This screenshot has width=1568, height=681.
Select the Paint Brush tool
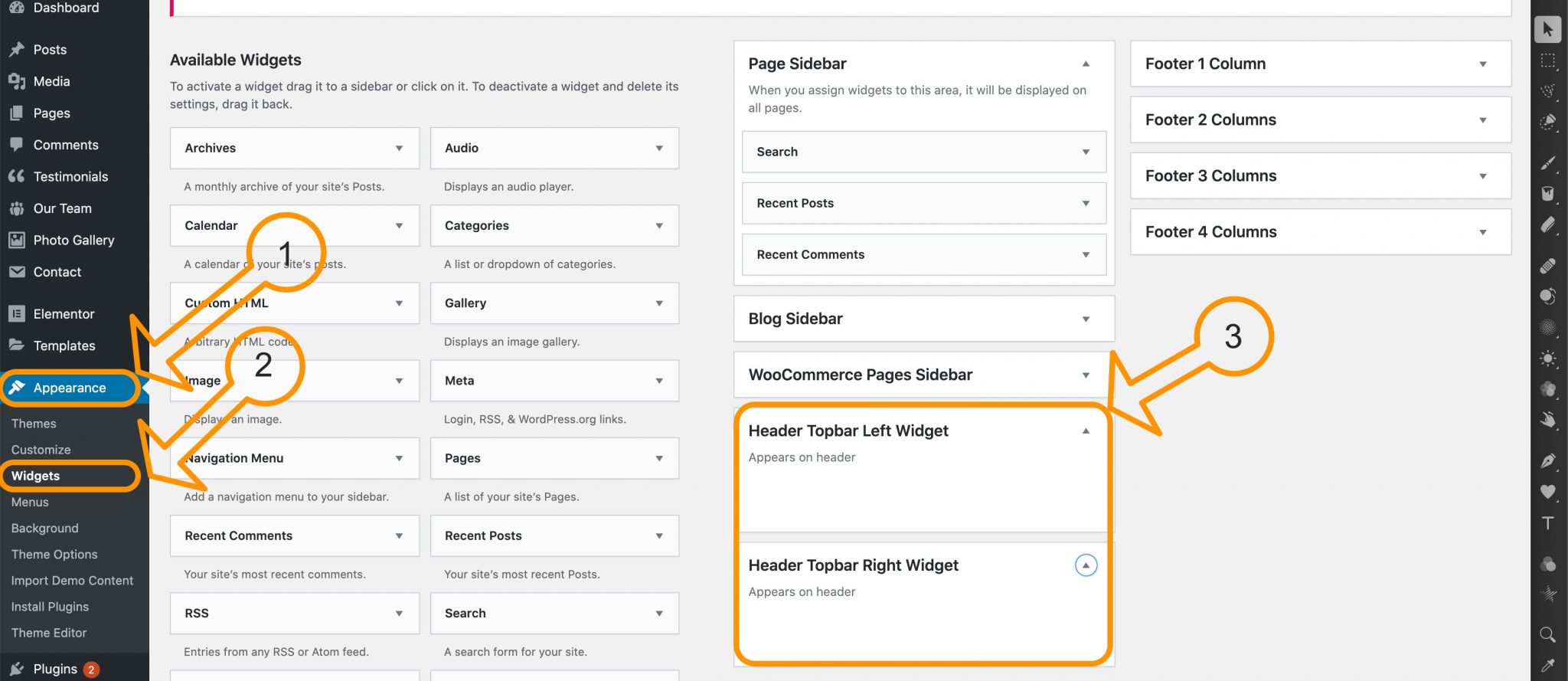point(1547,161)
